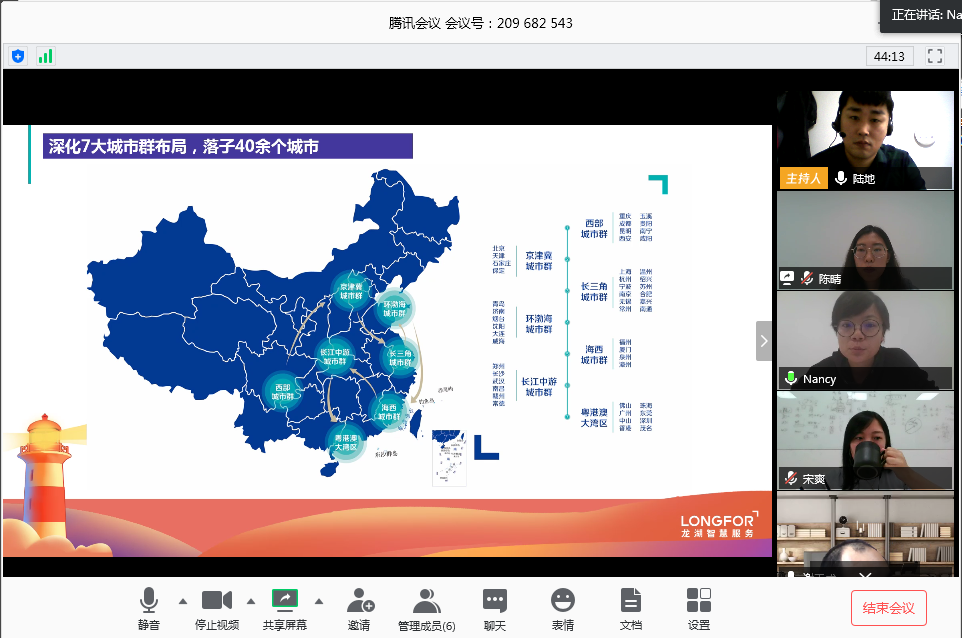
Task: Open the 文档 documents icon
Action: [x=631, y=608]
